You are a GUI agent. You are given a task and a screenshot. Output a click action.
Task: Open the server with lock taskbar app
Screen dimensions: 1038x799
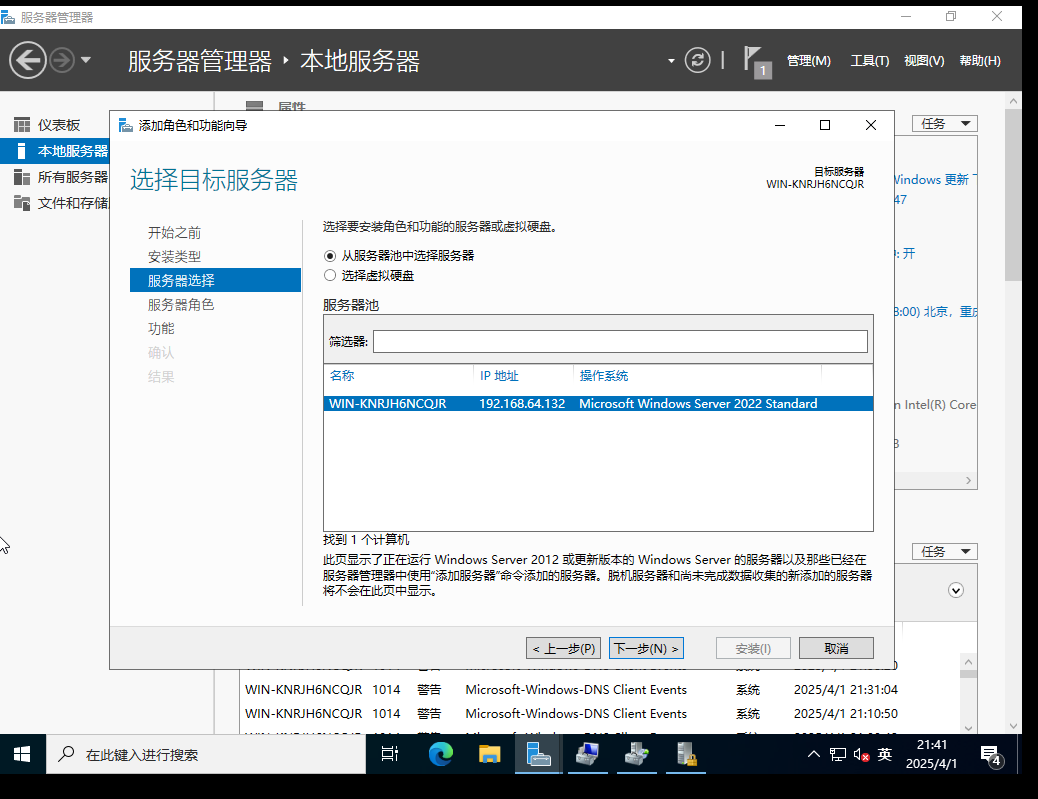[685, 754]
